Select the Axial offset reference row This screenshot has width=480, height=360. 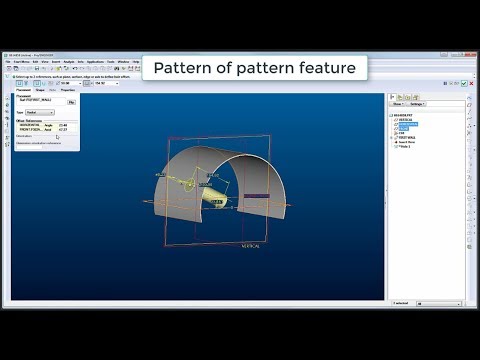(x=47, y=129)
